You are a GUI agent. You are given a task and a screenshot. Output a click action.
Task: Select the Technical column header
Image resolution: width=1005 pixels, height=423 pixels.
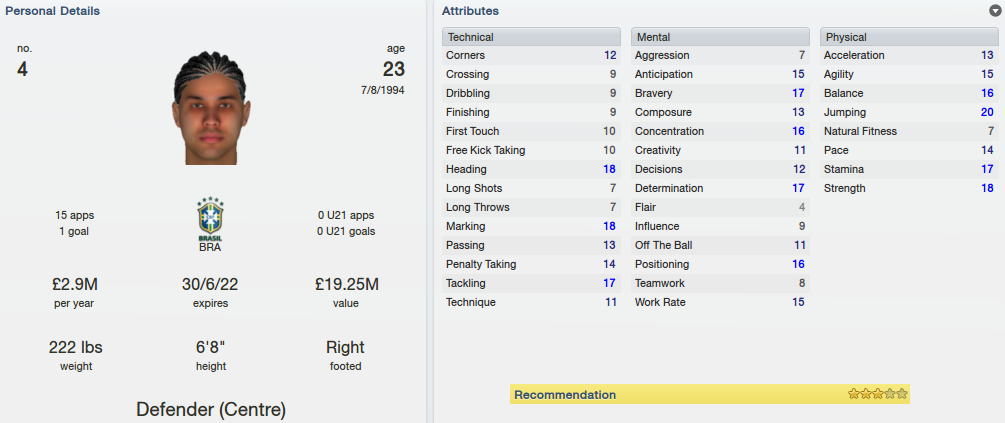click(x=531, y=37)
